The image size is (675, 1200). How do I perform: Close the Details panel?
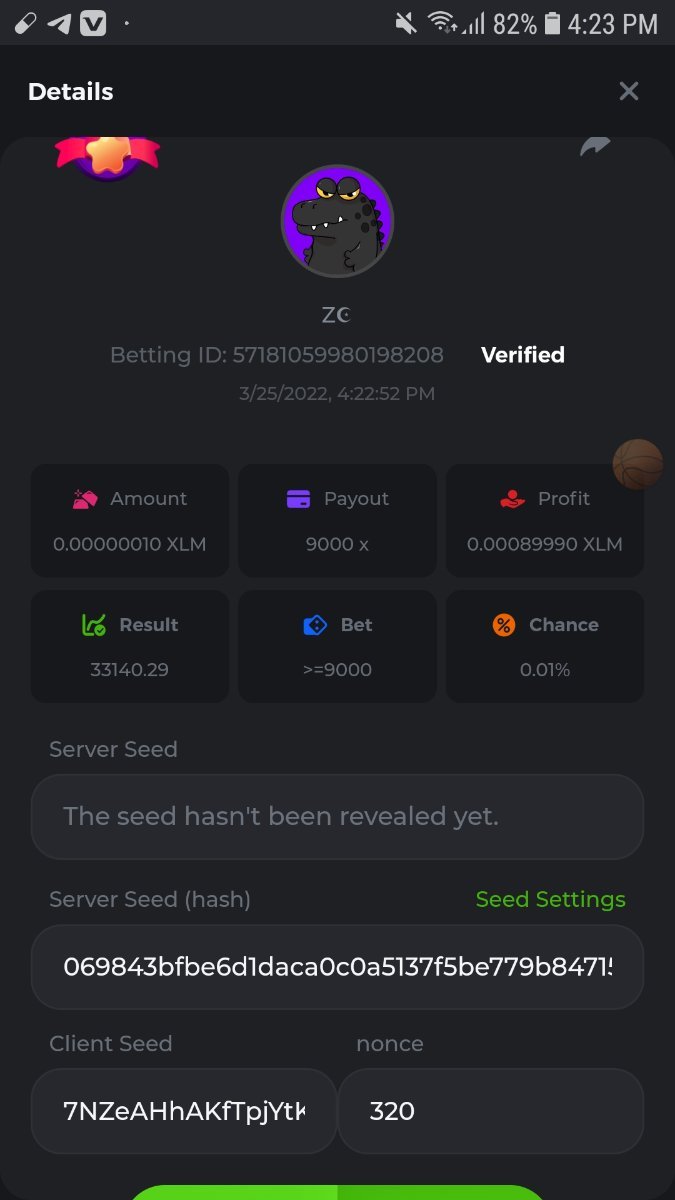click(x=629, y=92)
